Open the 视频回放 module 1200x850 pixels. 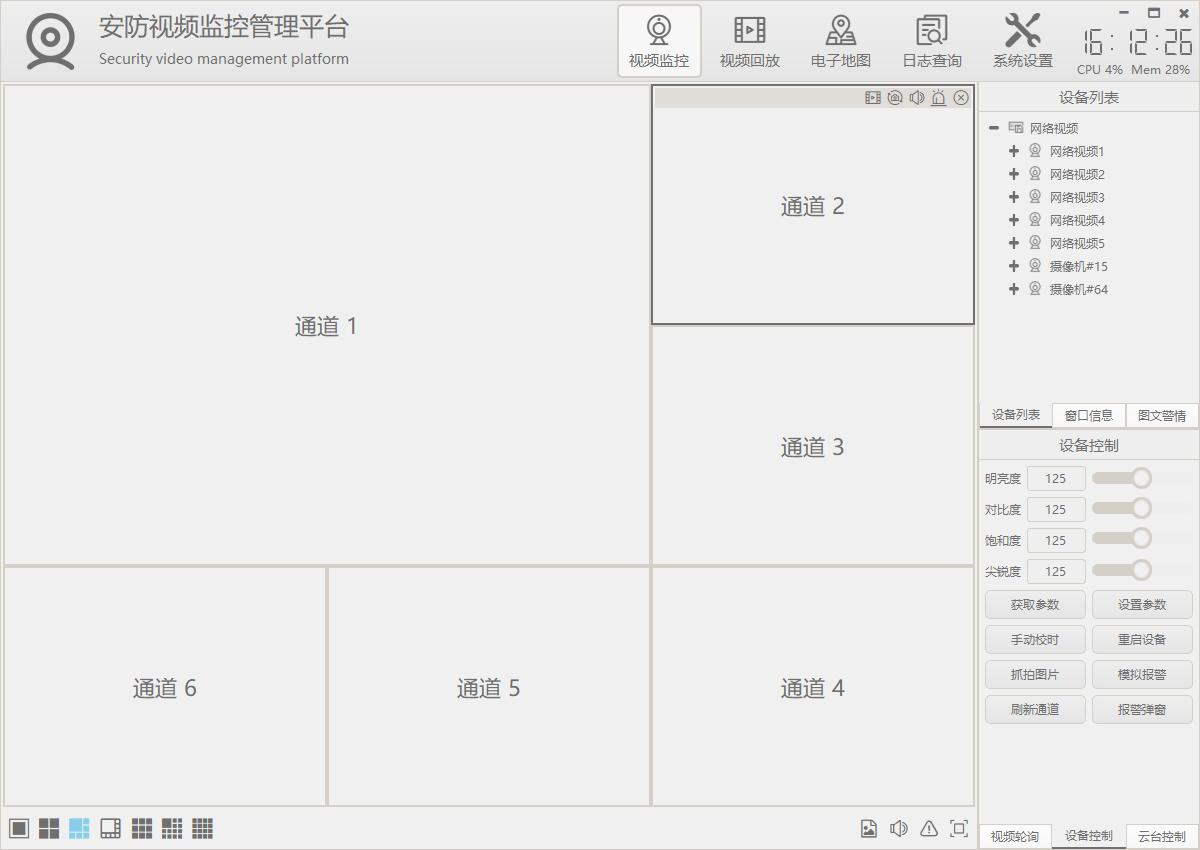749,41
